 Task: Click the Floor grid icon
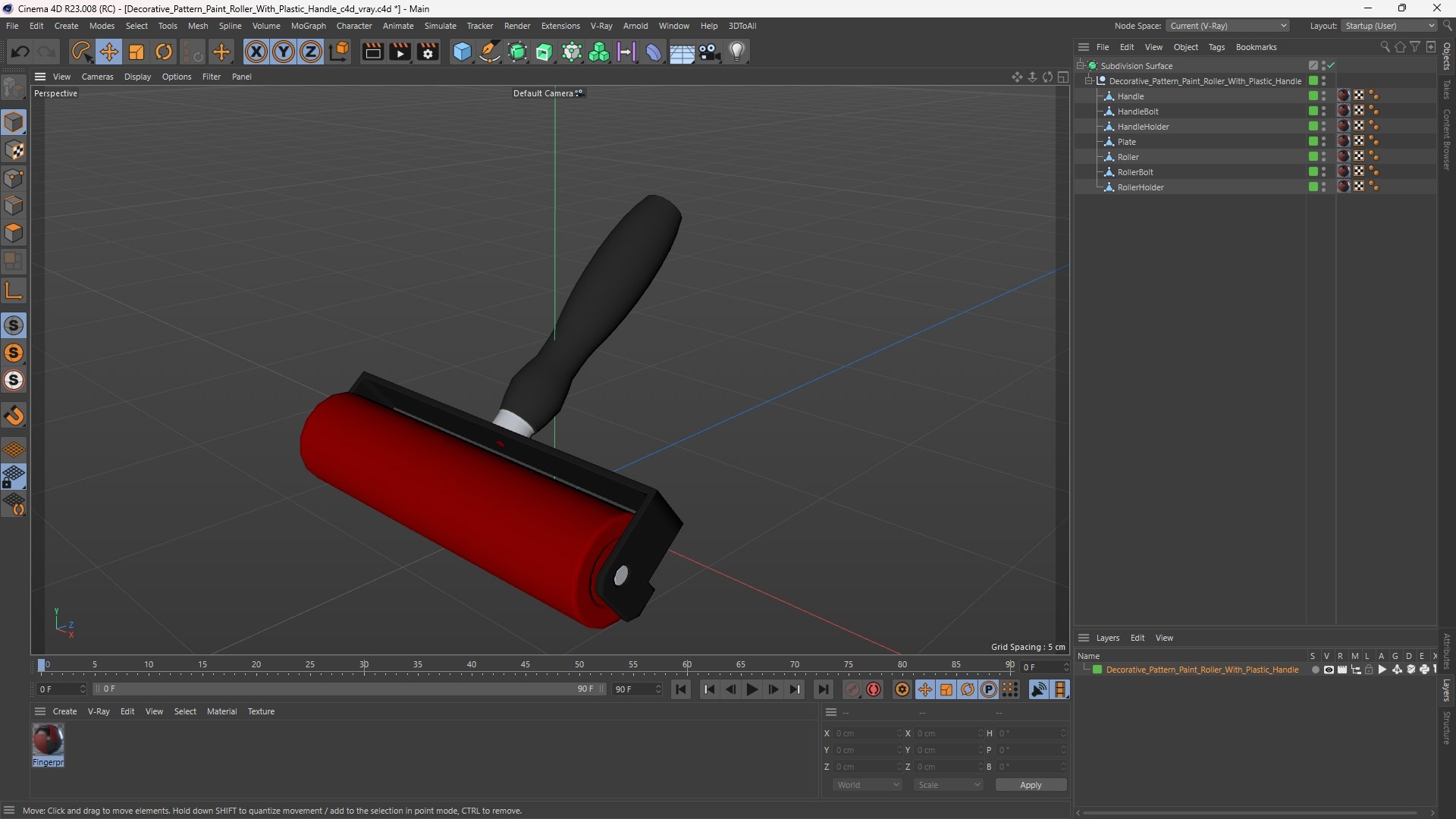pos(682,52)
